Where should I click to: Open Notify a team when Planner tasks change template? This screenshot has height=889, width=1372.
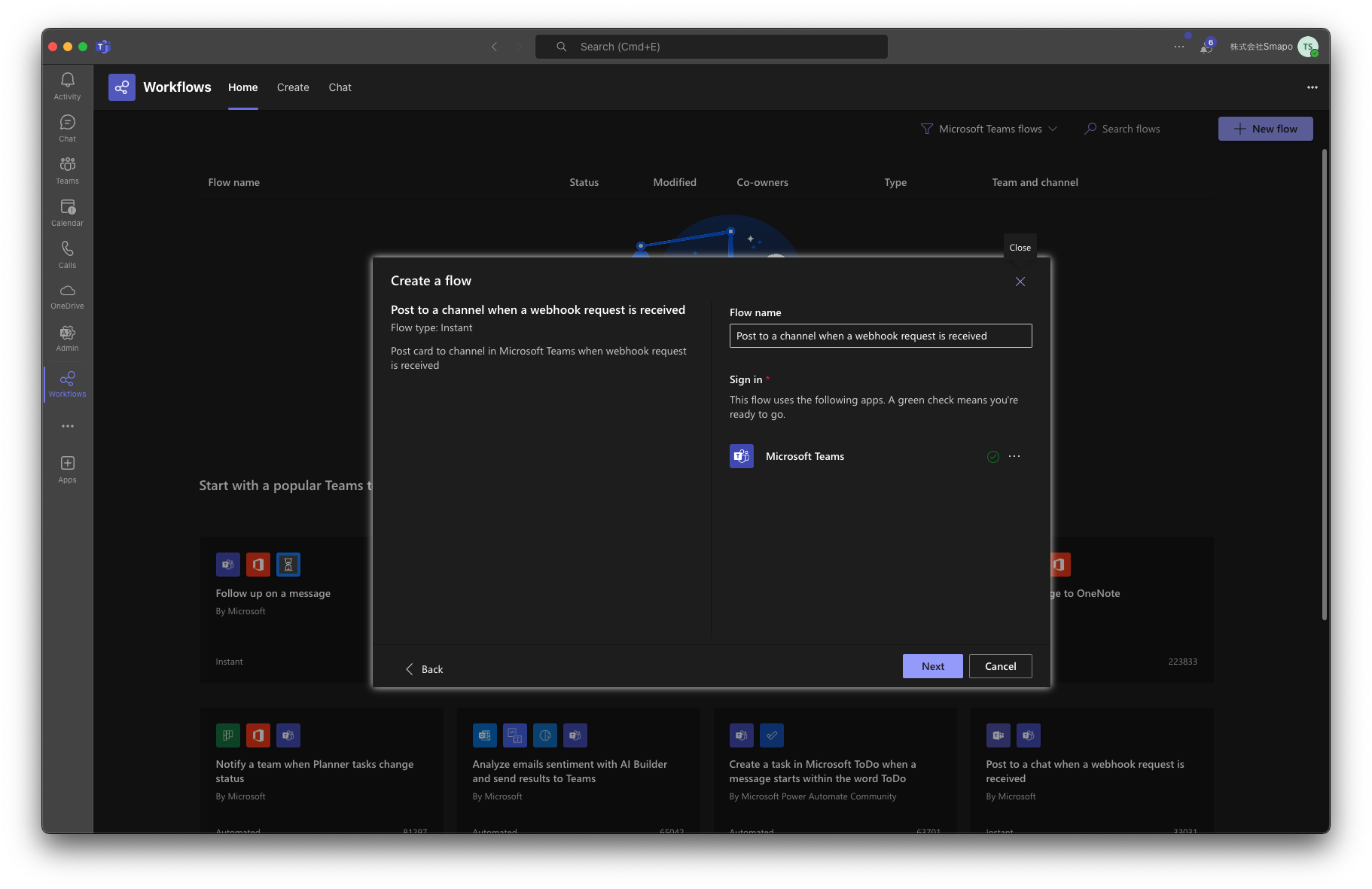click(322, 770)
